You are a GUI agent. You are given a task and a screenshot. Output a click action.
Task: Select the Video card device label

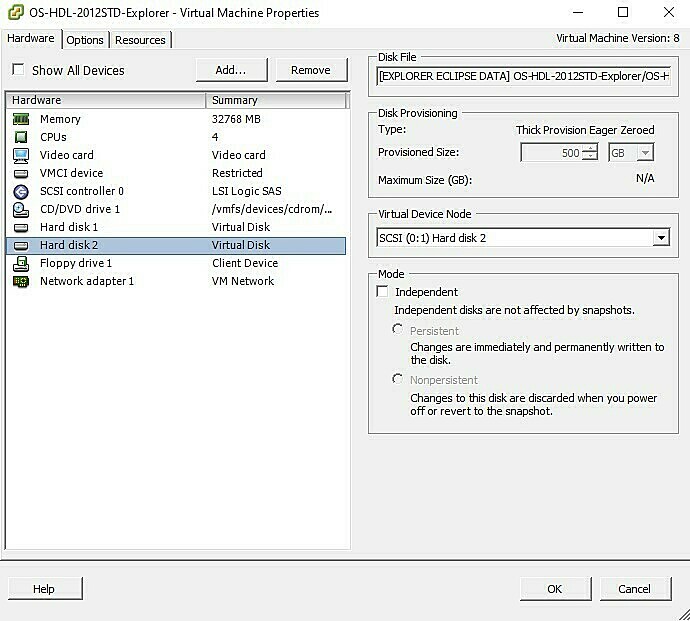pos(66,155)
